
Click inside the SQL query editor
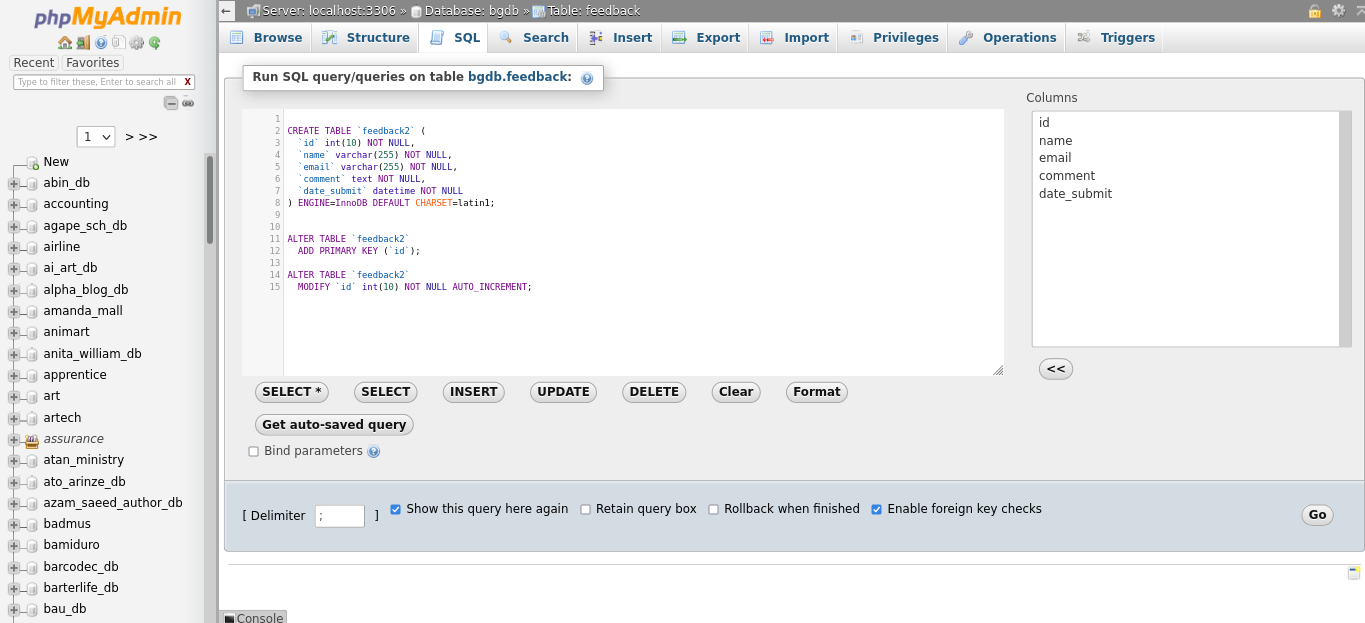622,243
